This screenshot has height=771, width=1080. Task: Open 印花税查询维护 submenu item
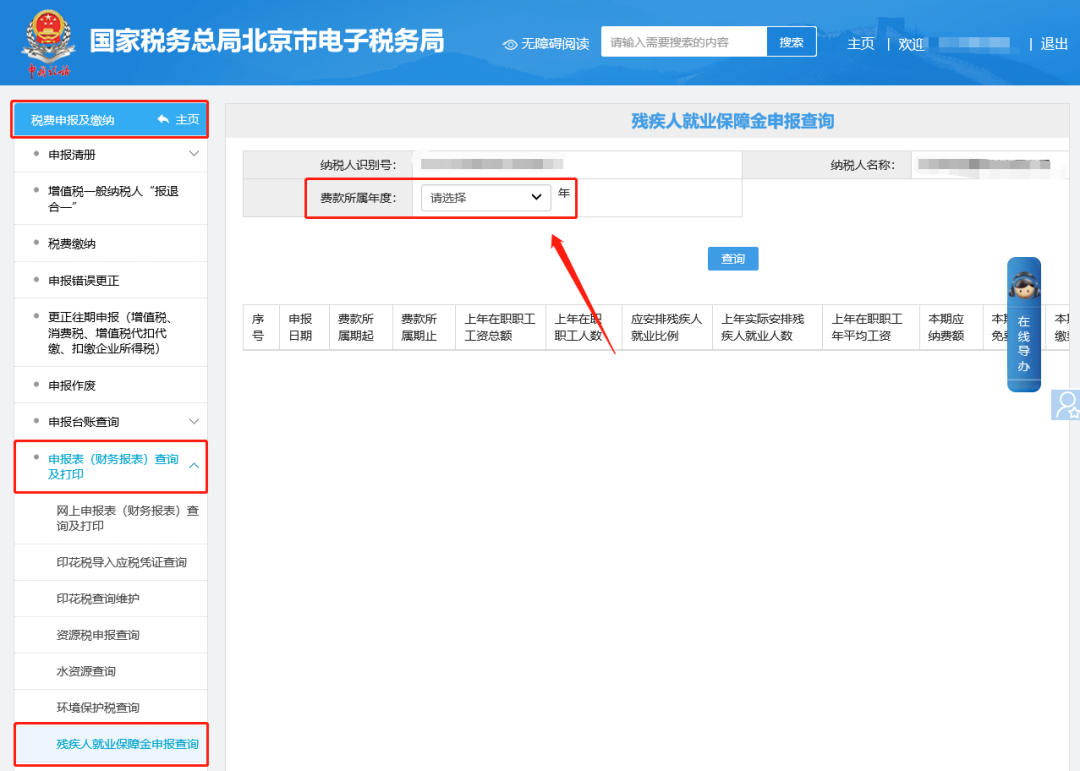(98, 599)
